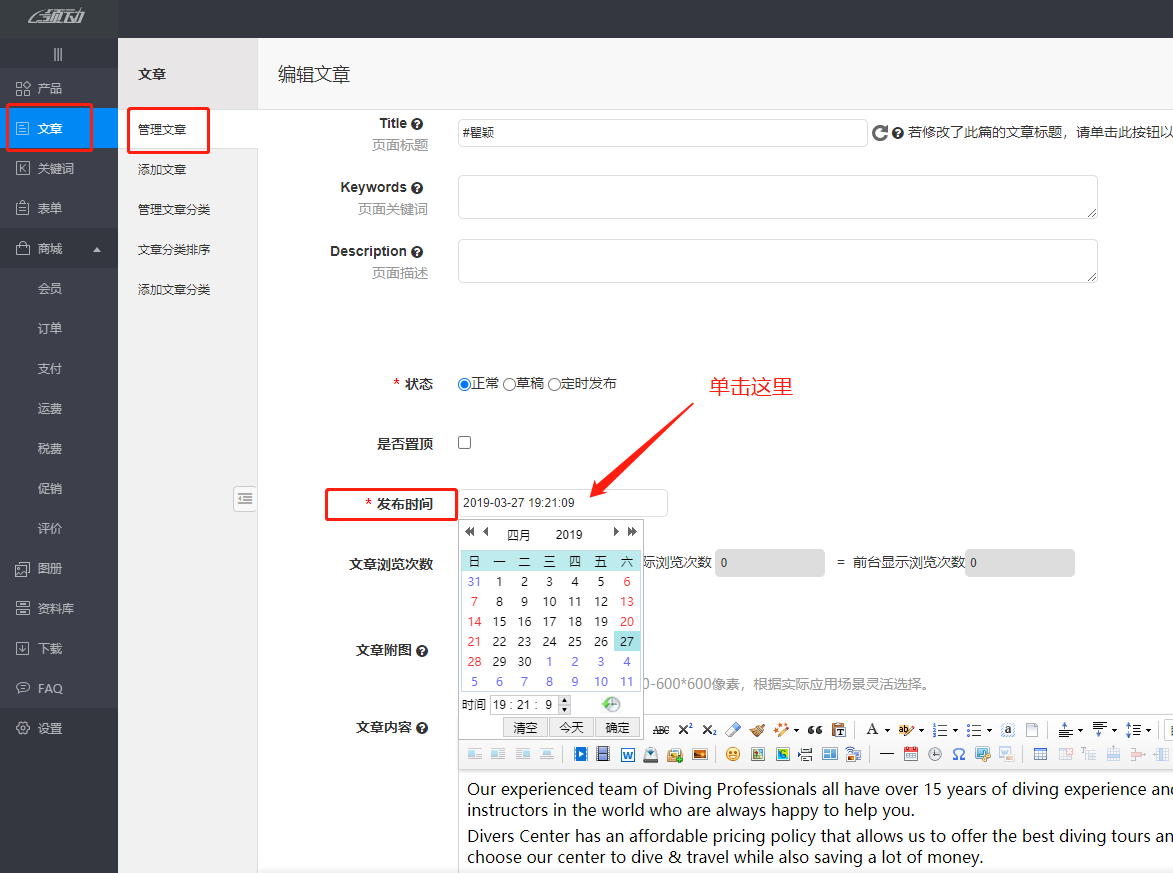Go to next month in the calendar
The image size is (1173, 873).
(616, 533)
